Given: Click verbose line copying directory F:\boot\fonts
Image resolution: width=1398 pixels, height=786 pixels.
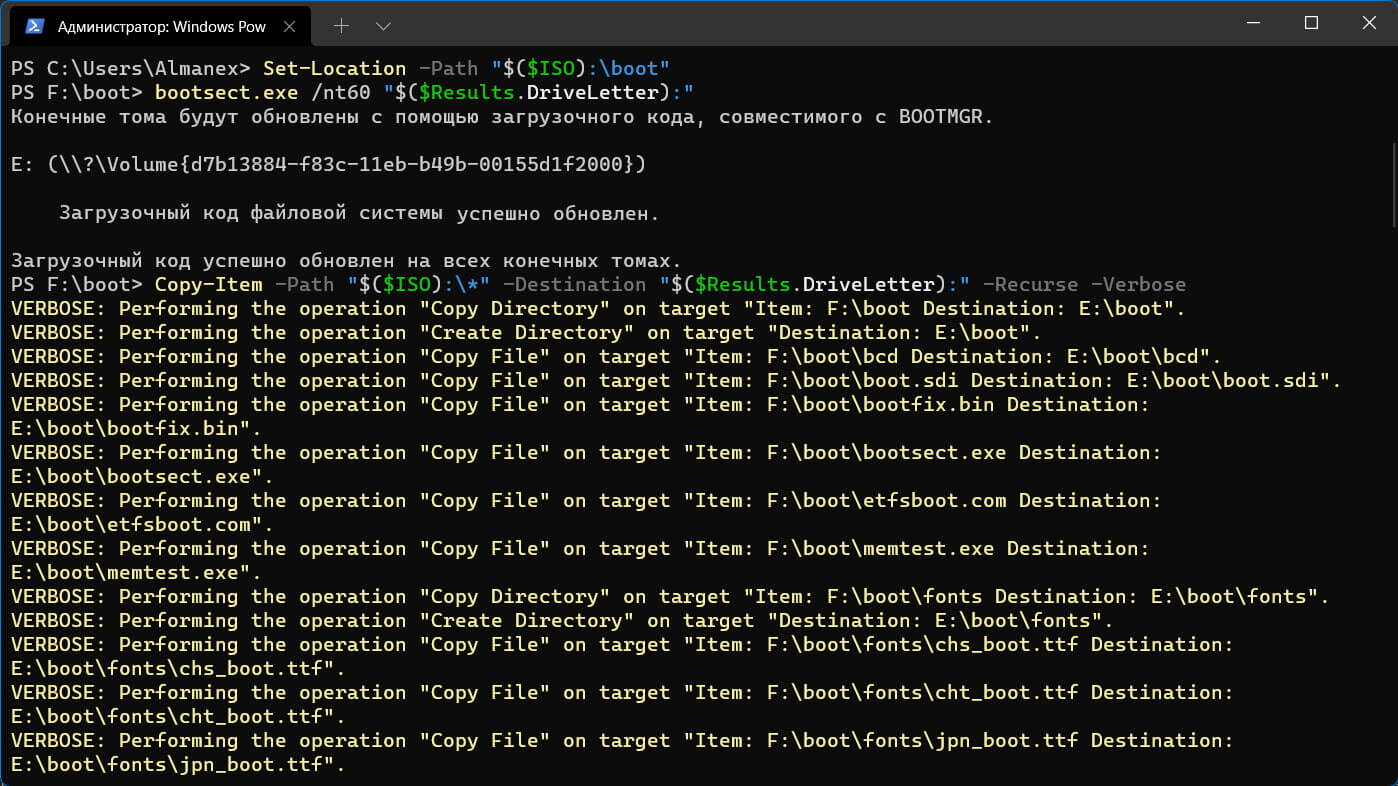Looking at the screenshot, I should [670, 596].
